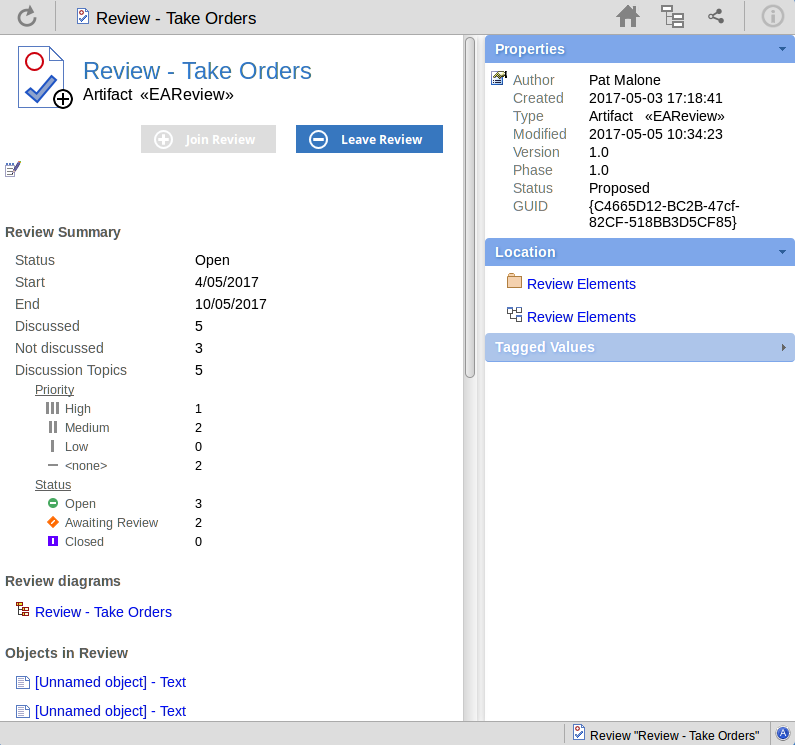
Task: Click the status bar user badge icon
Action: coord(783,734)
